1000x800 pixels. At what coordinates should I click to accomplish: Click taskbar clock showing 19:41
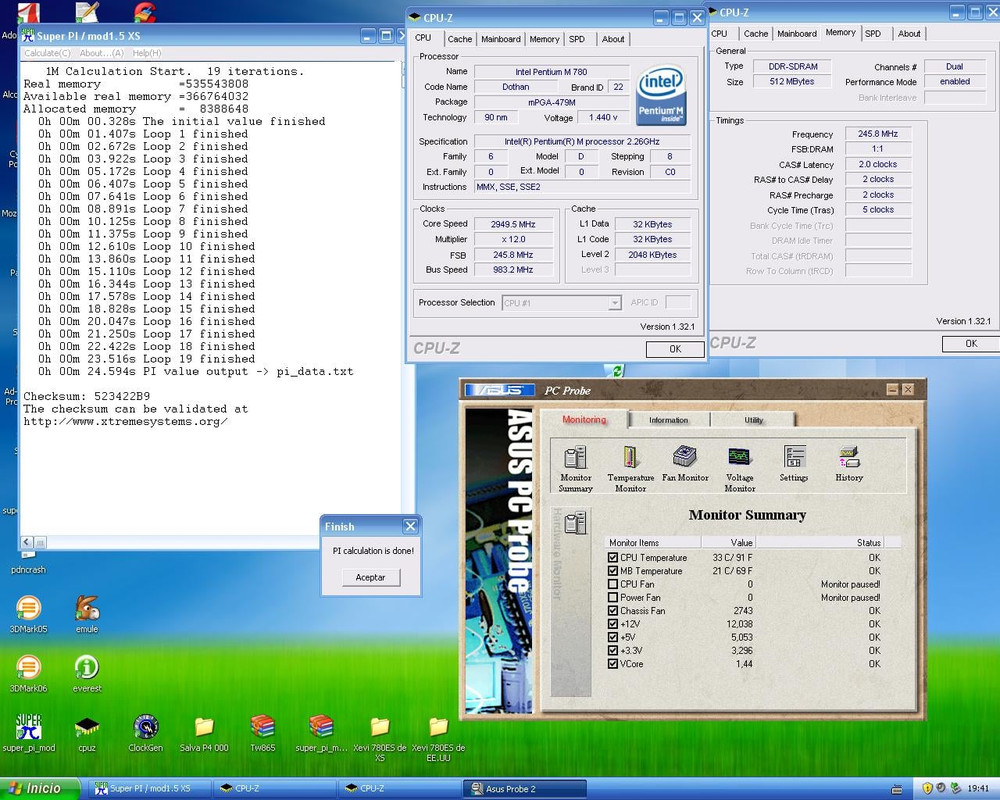coord(978,789)
